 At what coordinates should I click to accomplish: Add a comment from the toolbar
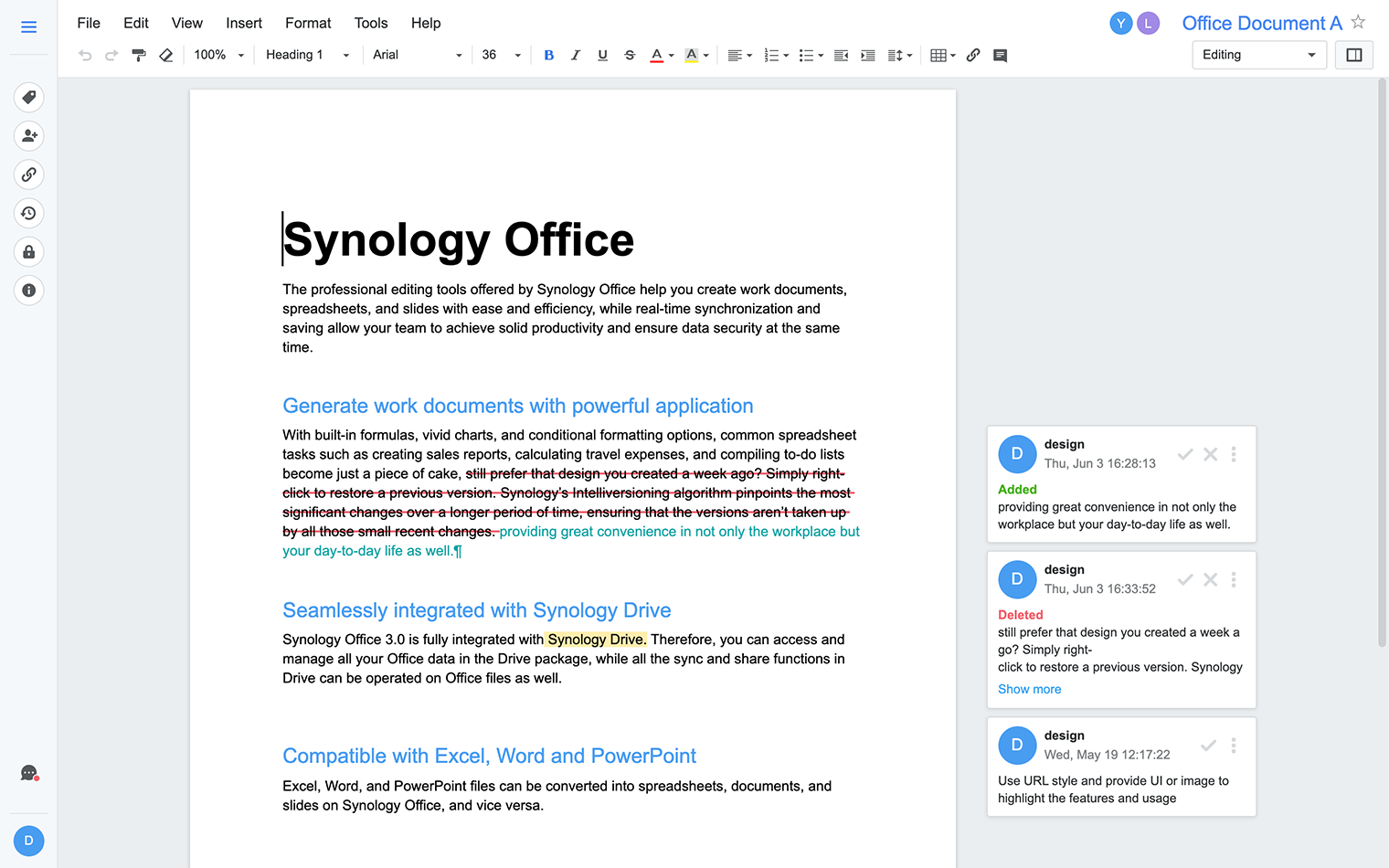(x=1001, y=56)
